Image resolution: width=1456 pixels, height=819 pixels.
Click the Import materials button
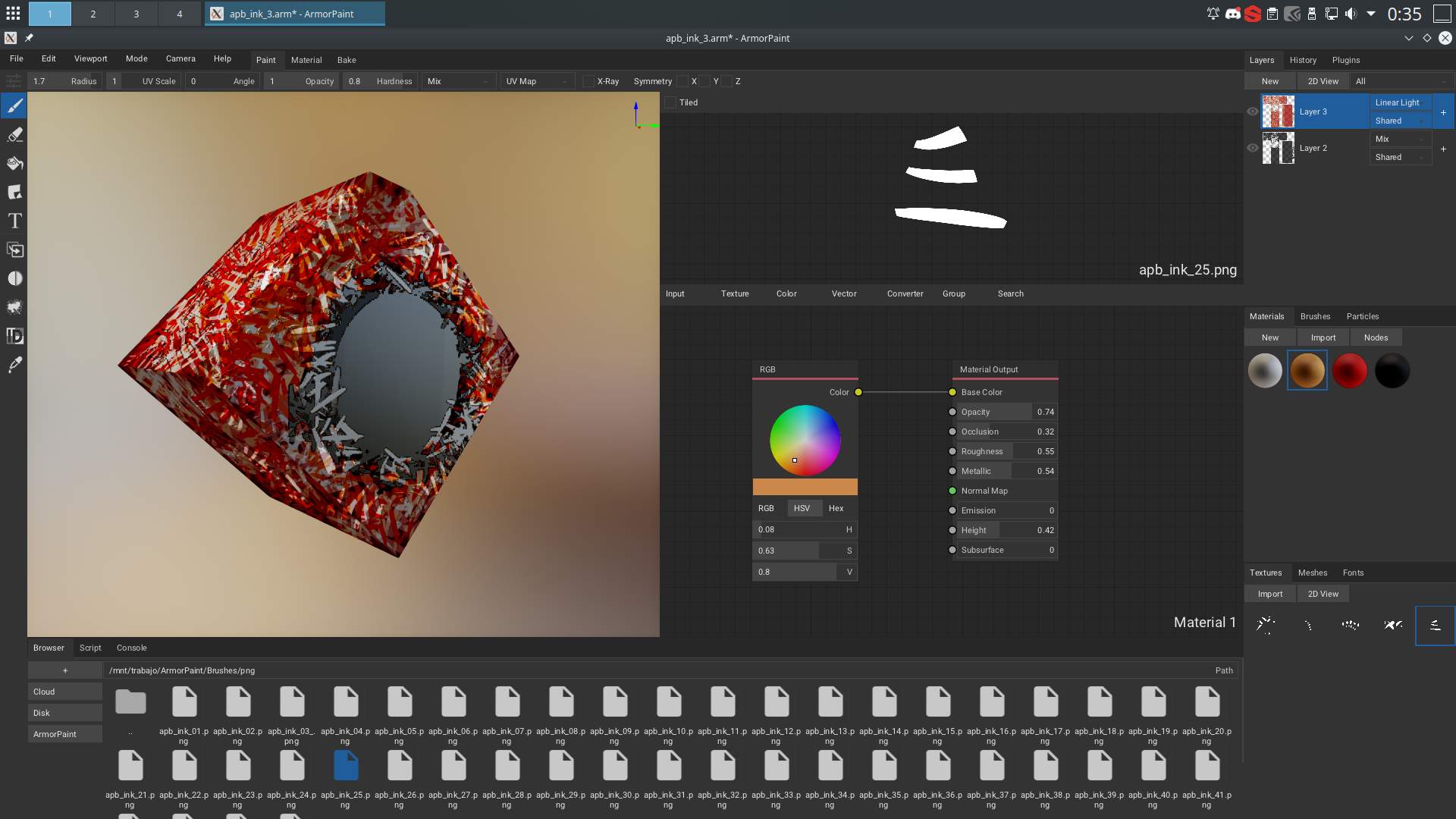[1323, 337]
